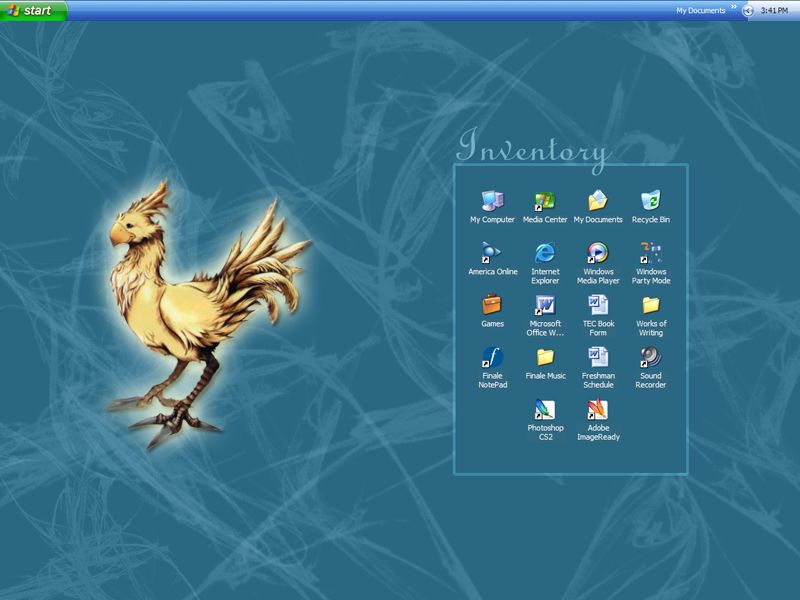Image resolution: width=800 pixels, height=600 pixels.
Task: Select Windows Party Mode shortcut
Action: (x=651, y=263)
